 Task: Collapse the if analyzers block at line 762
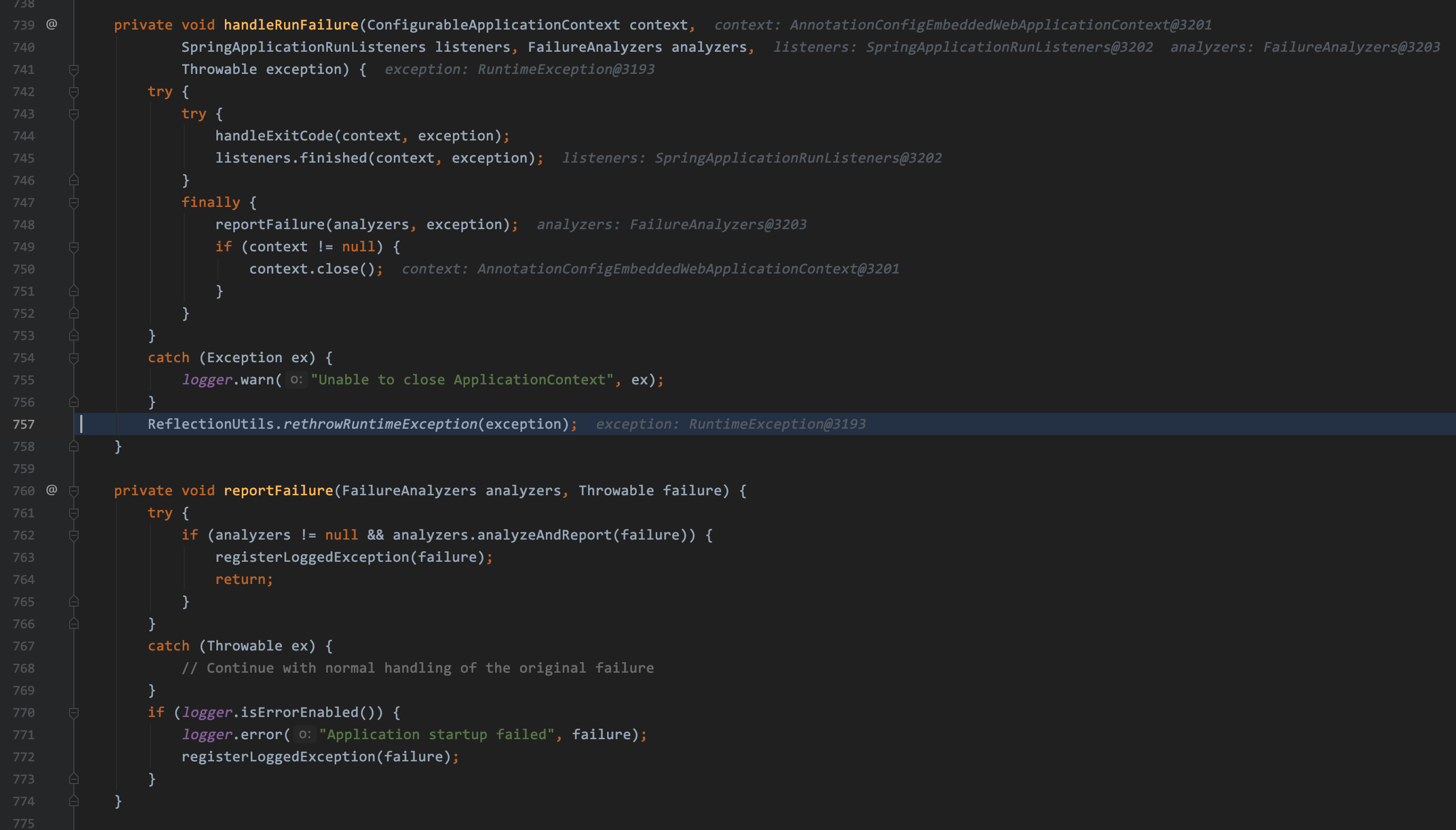73,535
